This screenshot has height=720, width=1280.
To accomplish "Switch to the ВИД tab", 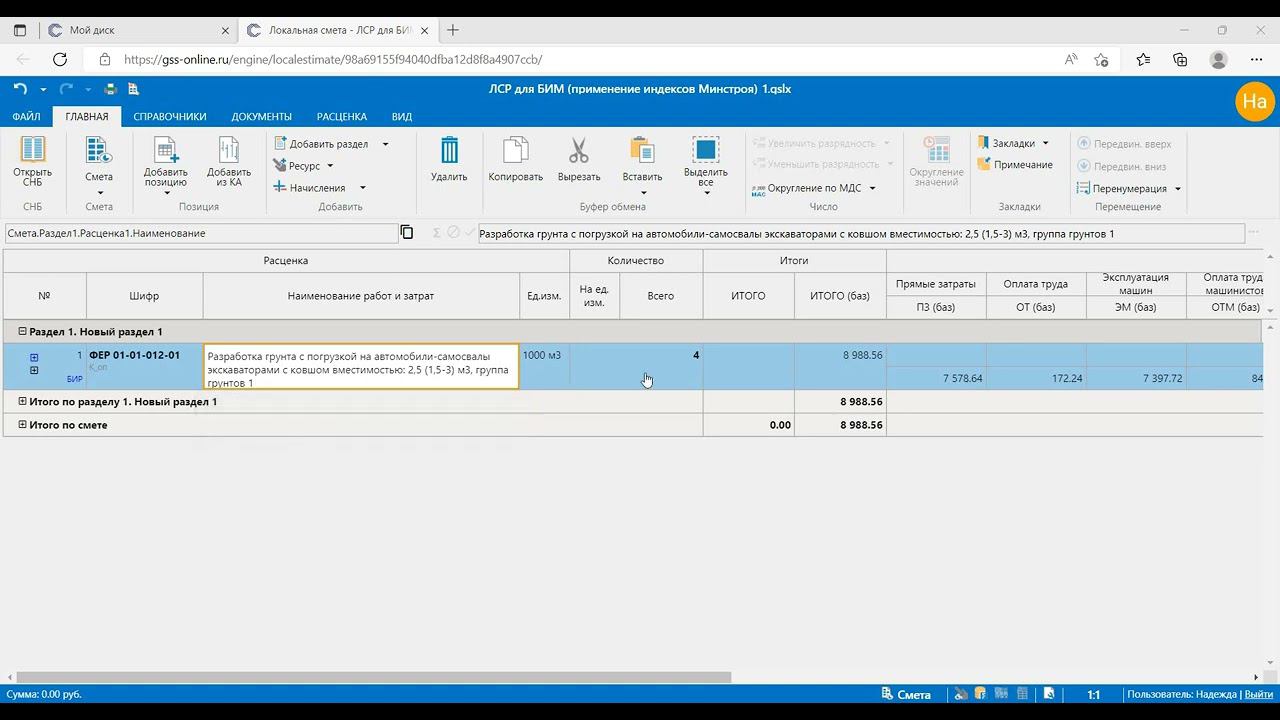I will pyautogui.click(x=402, y=117).
